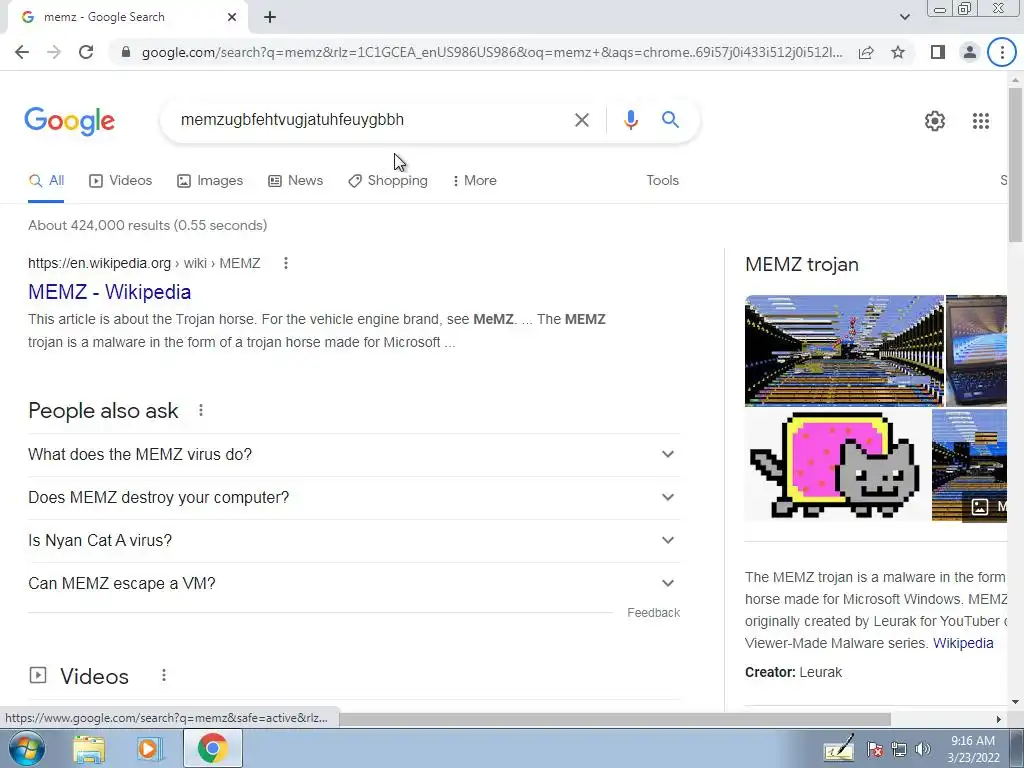1024x768 pixels.
Task: Switch to the News results tab
Action: coord(295,181)
